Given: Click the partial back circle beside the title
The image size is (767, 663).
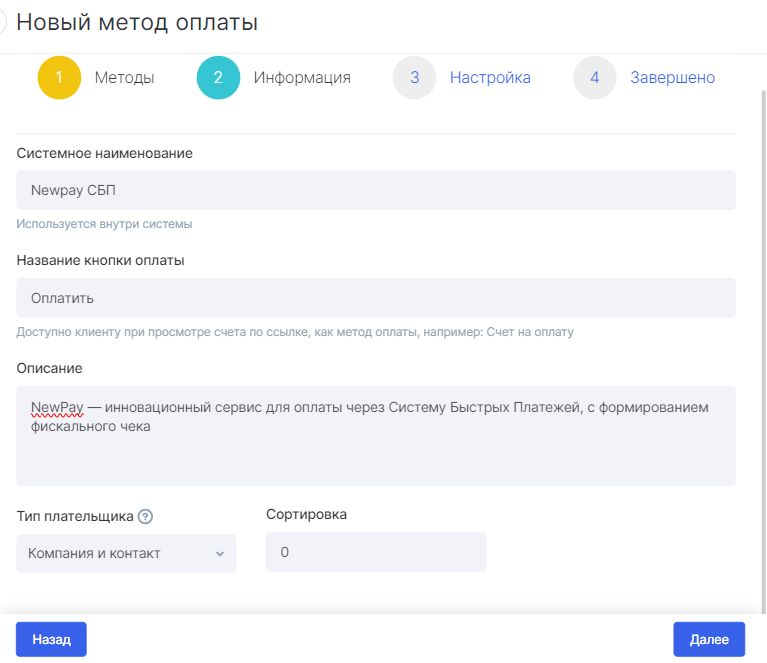Looking at the screenshot, I should pos(2,22).
